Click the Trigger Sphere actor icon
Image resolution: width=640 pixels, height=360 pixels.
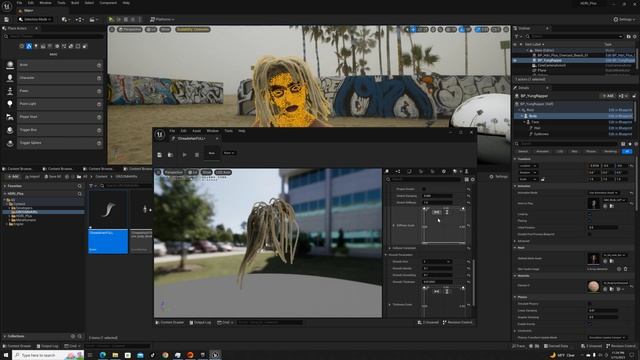pos(10,143)
